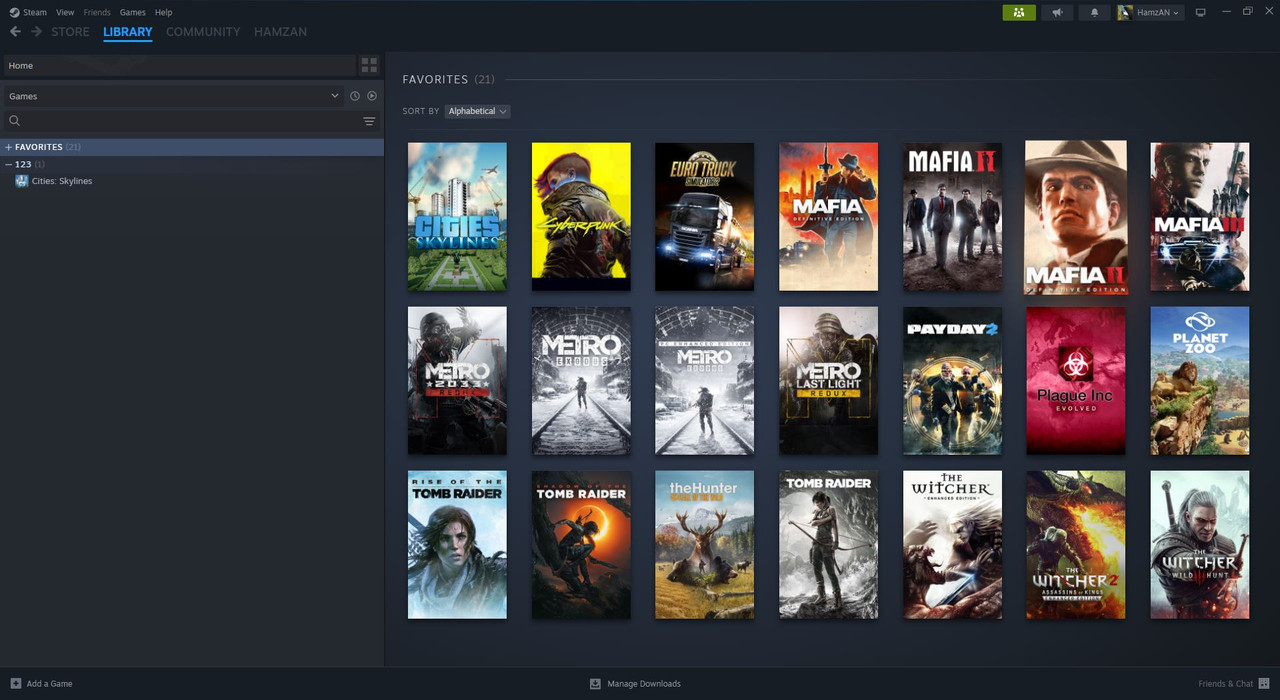Open the Friends & Chat icon
This screenshot has height=700, width=1280.
[x=1264, y=684]
